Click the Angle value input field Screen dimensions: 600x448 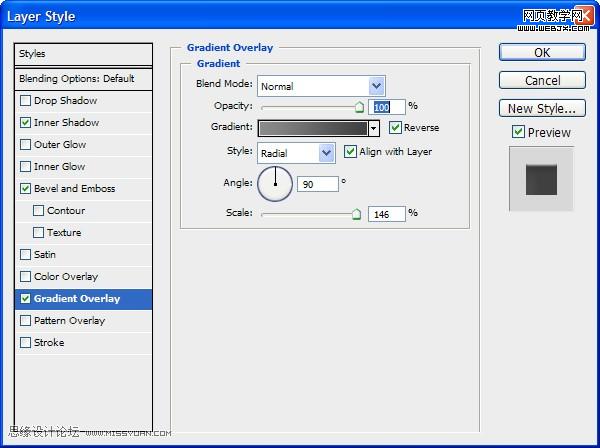coord(317,185)
